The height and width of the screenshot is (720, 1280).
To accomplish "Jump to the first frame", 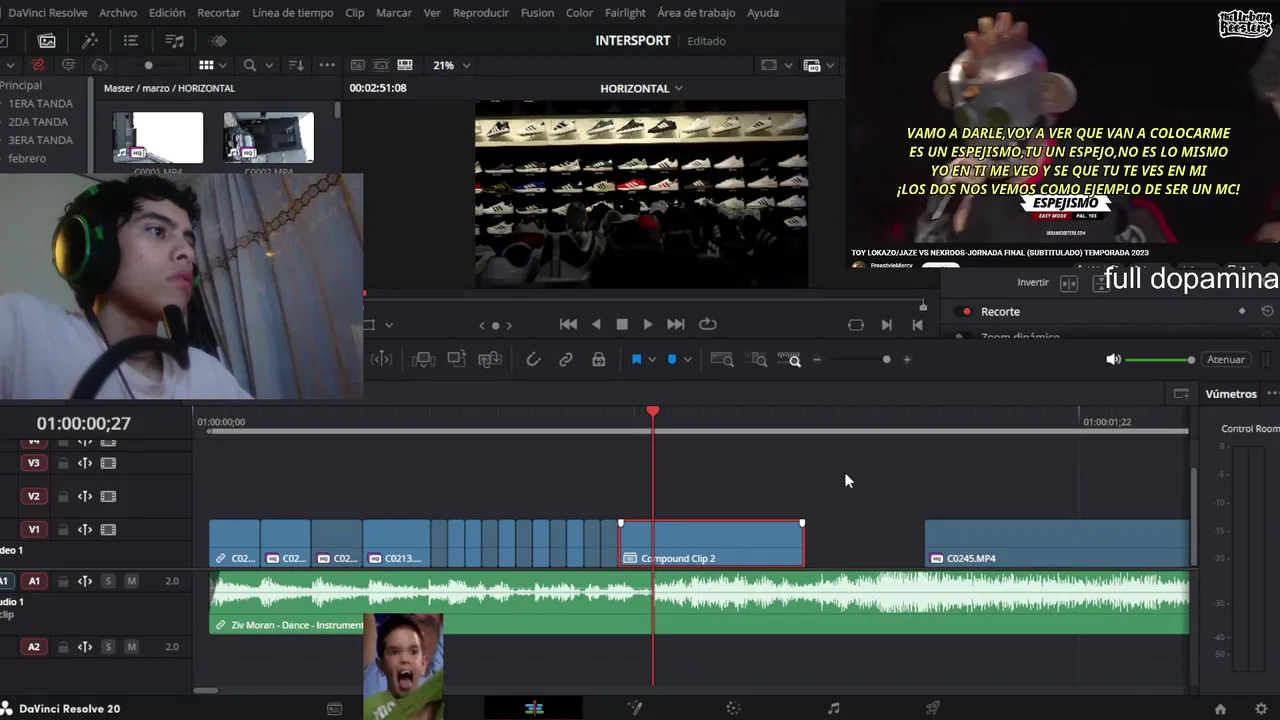I will 568,324.
